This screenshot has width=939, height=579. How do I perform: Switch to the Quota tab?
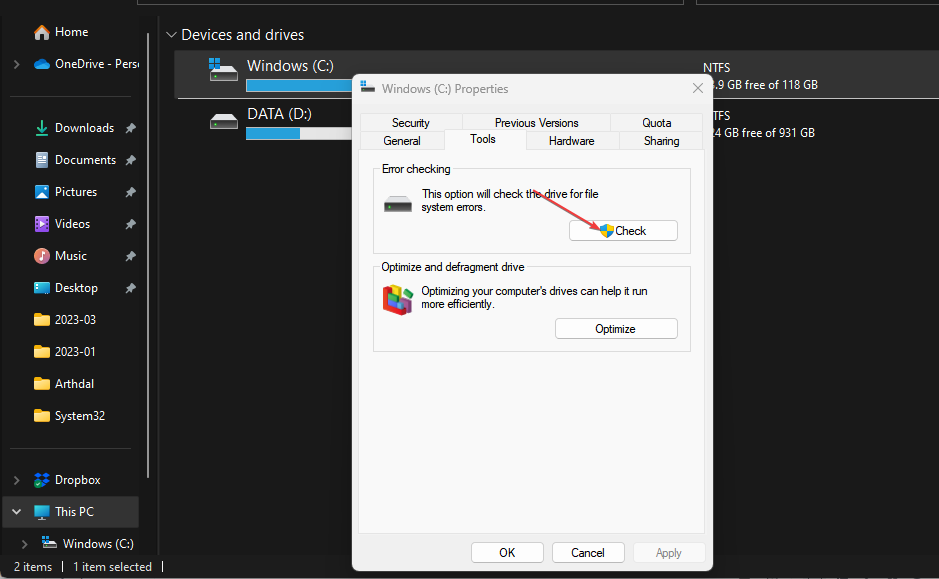(x=656, y=123)
